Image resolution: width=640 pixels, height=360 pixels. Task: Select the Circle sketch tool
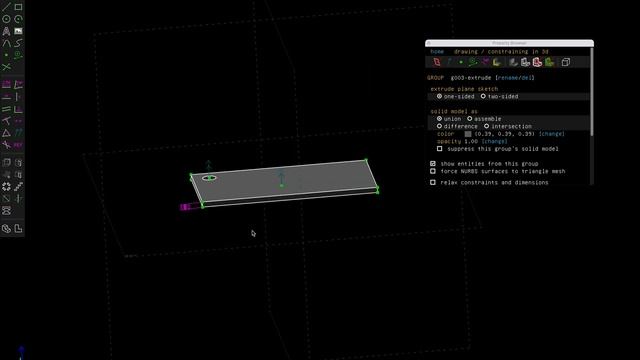pos(6,19)
